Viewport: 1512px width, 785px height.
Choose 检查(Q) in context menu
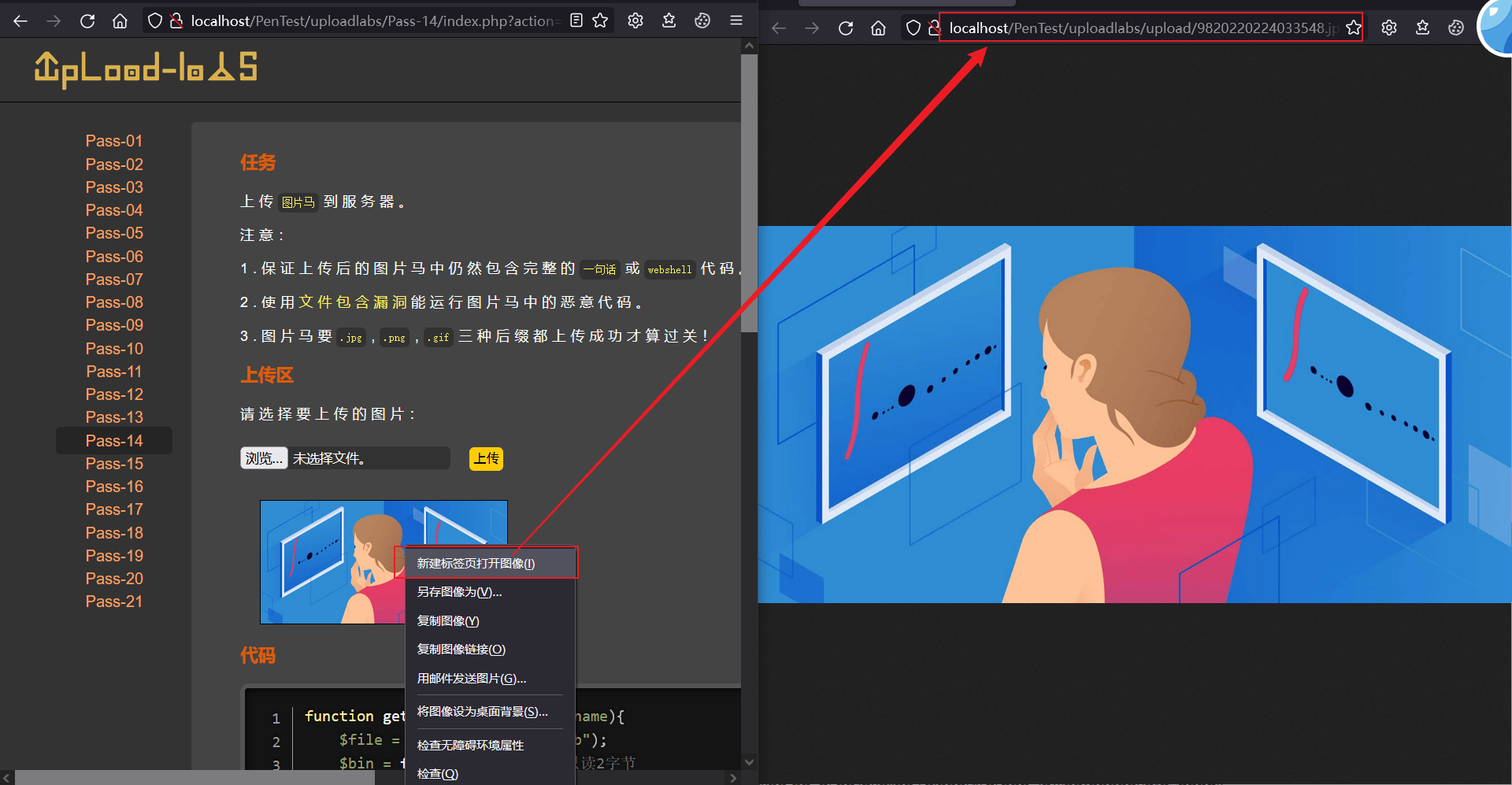pyautogui.click(x=491, y=773)
